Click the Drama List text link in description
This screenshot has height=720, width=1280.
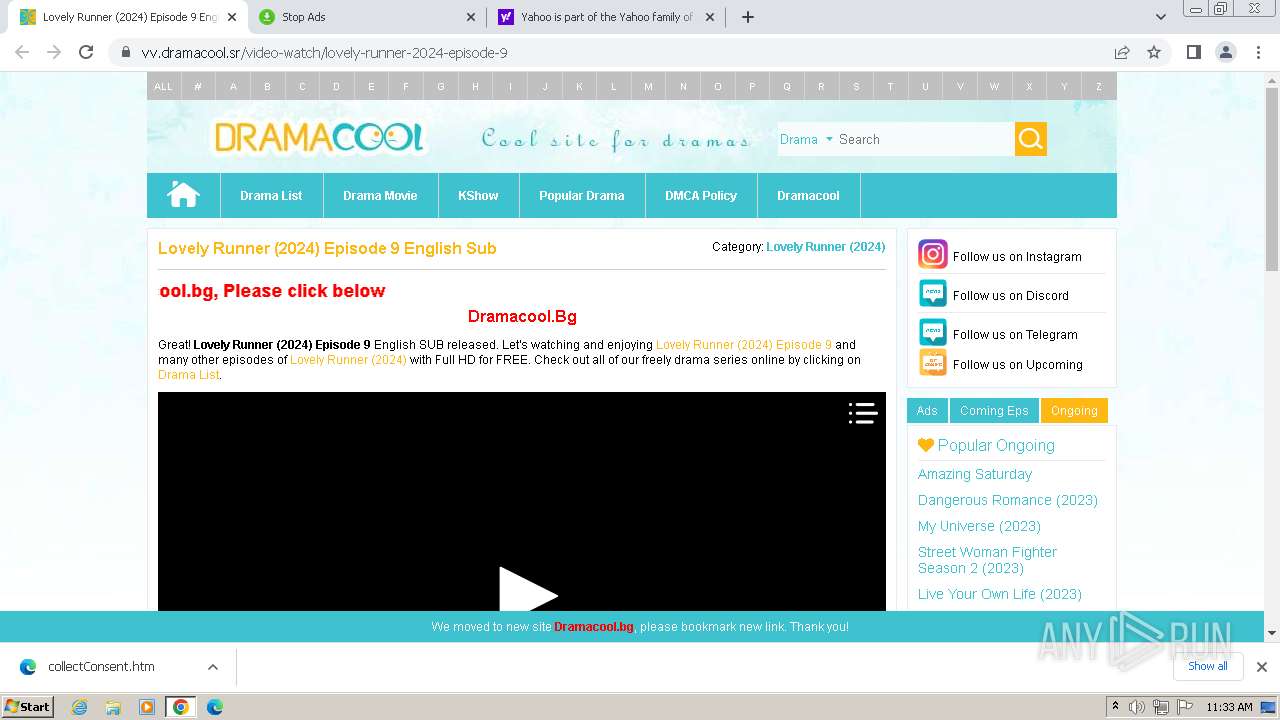pyautogui.click(x=188, y=375)
